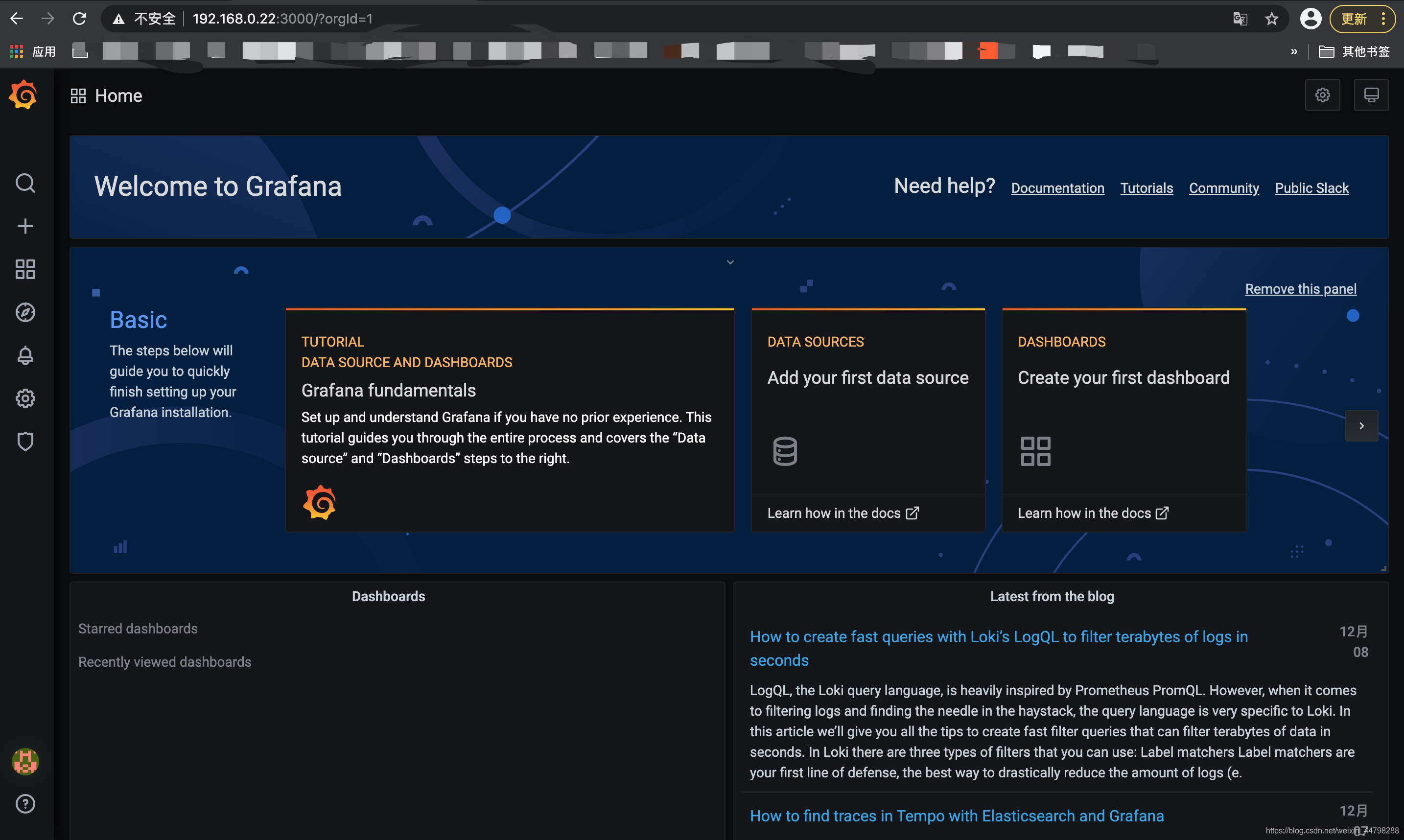Click the browser back arrow
This screenshot has height=840, width=1404.
point(17,19)
